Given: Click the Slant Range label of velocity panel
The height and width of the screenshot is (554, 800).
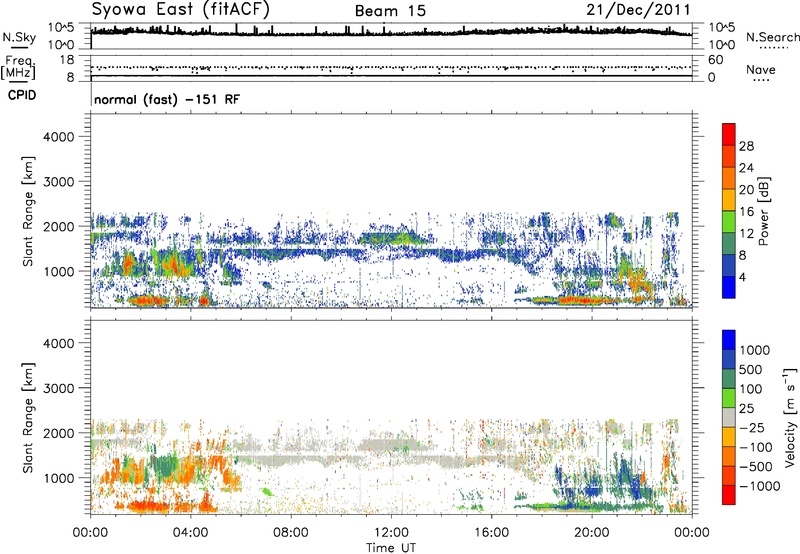Looking at the screenshot, I should pyautogui.click(x=28, y=418).
